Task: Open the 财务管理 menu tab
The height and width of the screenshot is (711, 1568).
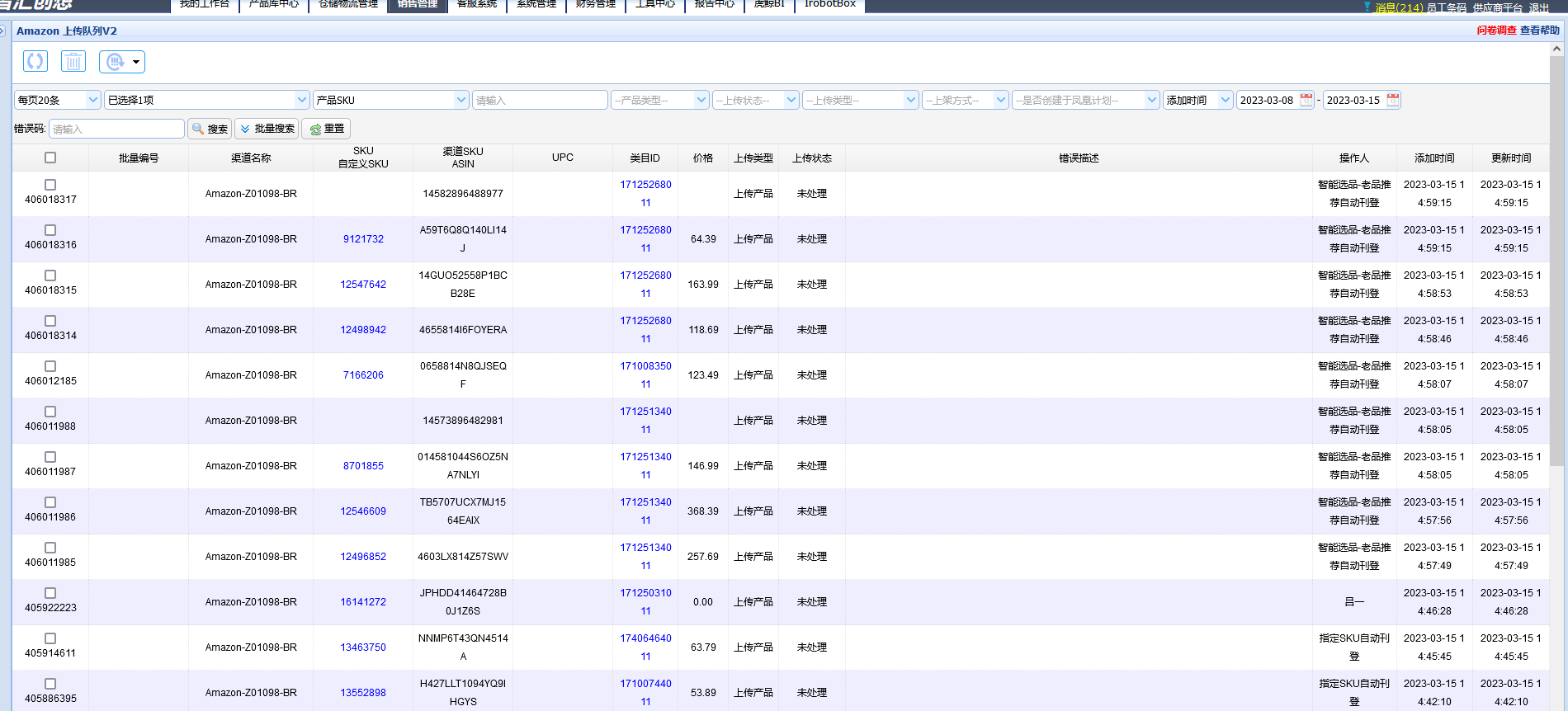Action: pyautogui.click(x=596, y=5)
